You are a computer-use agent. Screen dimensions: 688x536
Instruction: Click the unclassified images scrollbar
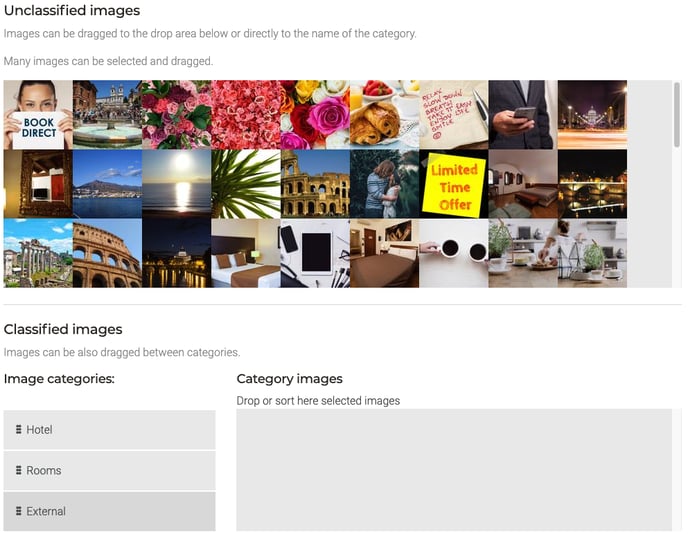pyautogui.click(x=677, y=115)
